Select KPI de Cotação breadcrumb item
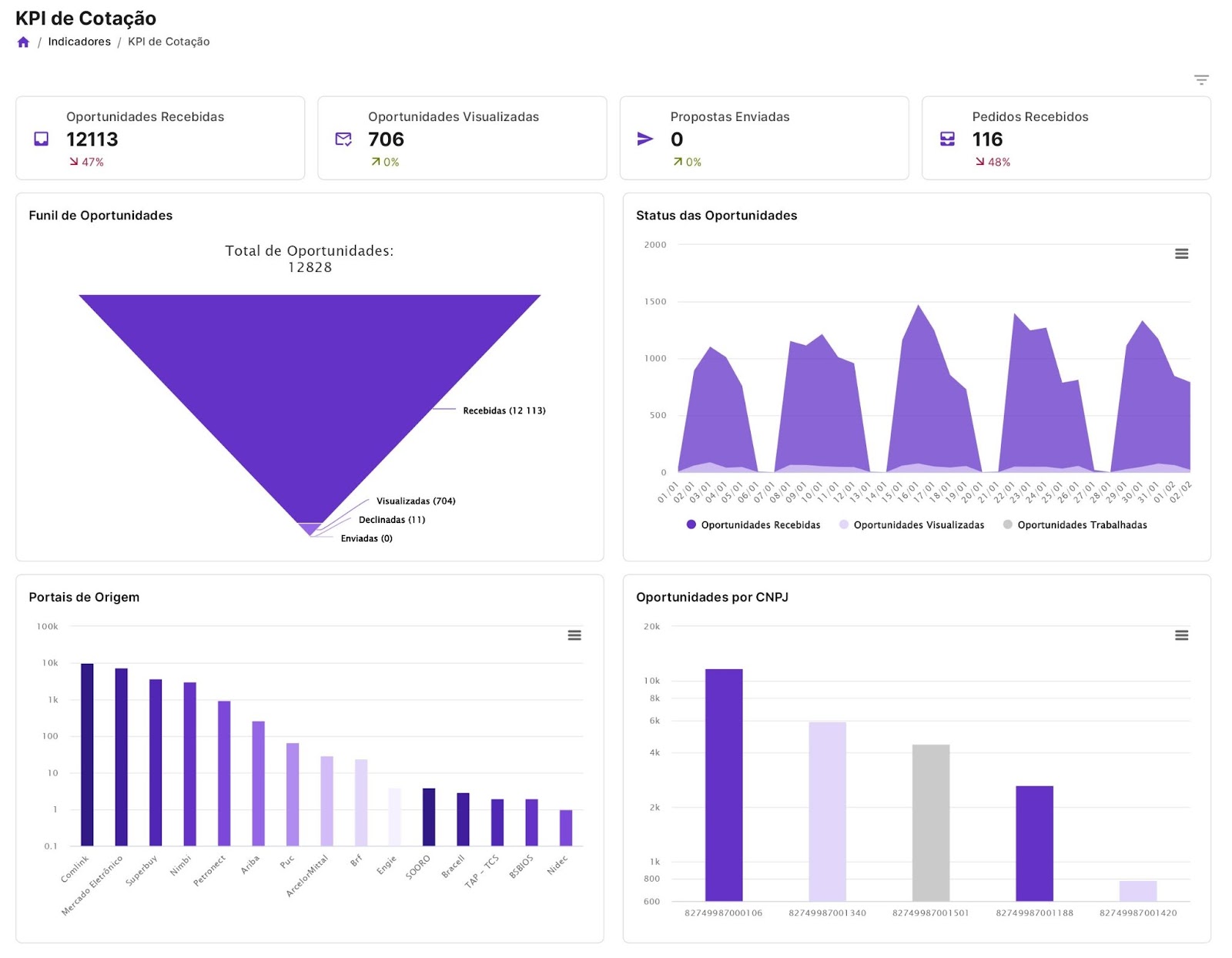The width and height of the screenshot is (1232, 958). [169, 42]
